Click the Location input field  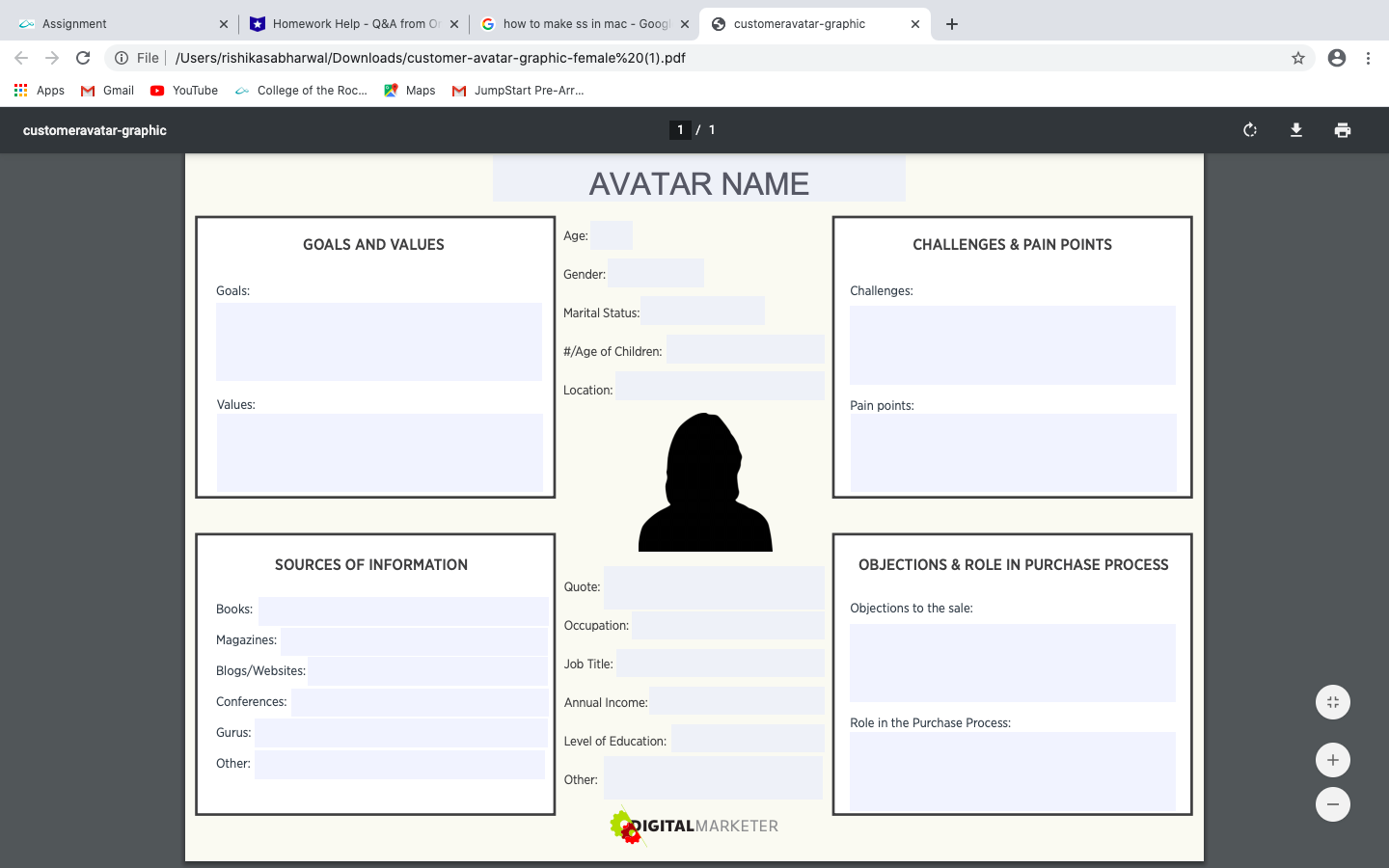[x=721, y=386]
